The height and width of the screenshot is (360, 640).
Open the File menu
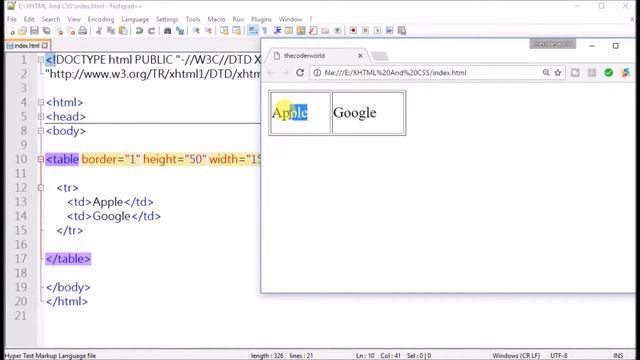[x=12, y=19]
